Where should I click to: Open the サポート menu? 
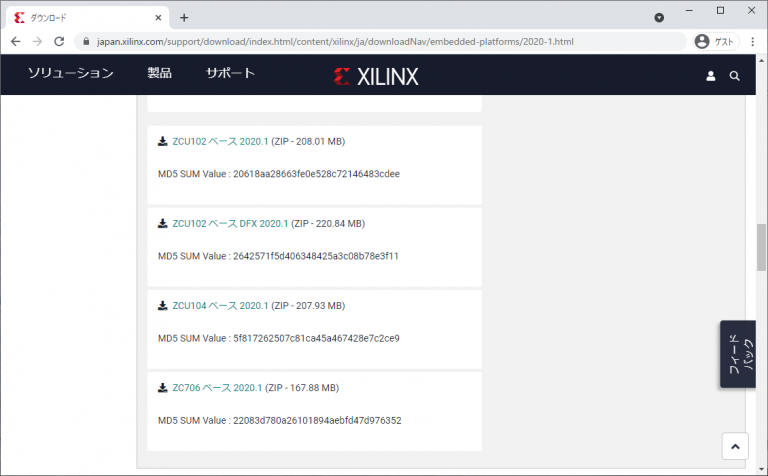tap(230, 74)
